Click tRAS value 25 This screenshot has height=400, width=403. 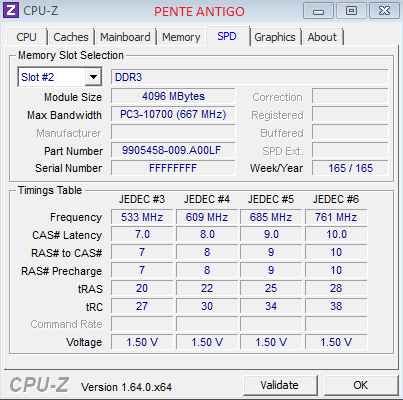coord(271,288)
